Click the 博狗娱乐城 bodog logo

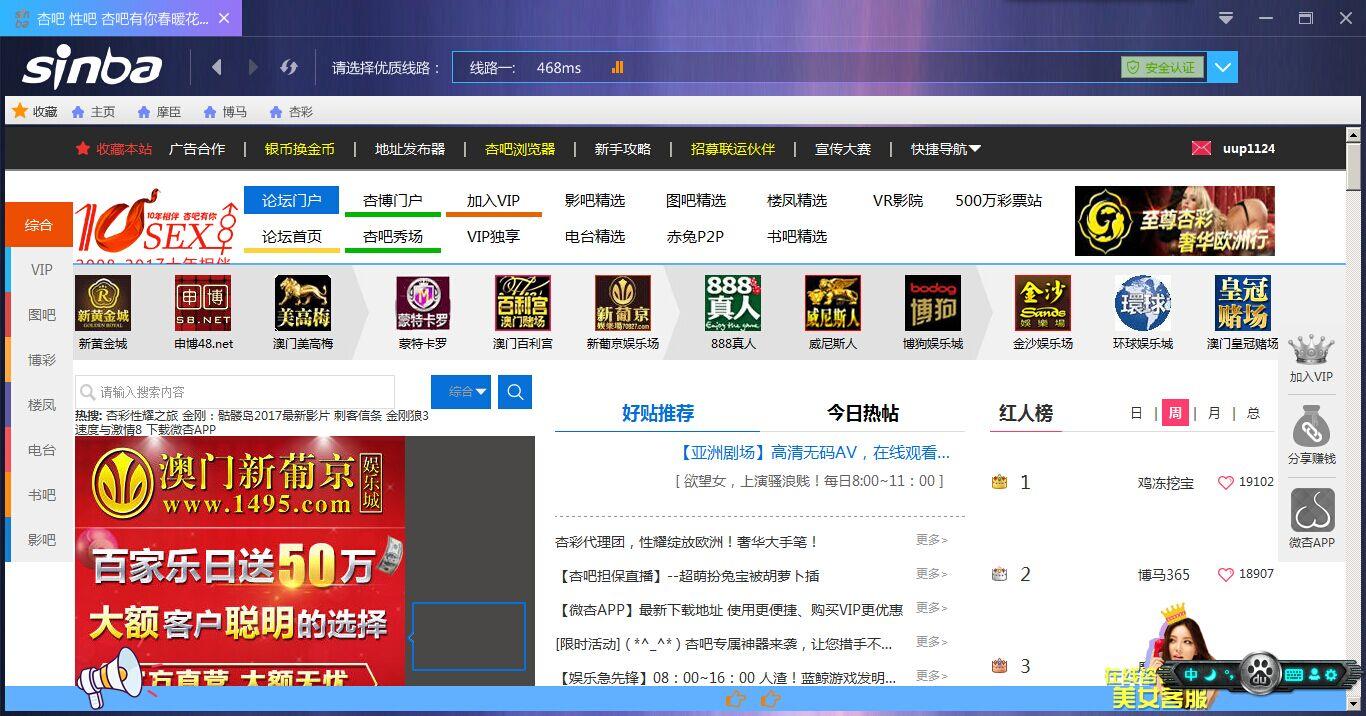(x=933, y=303)
